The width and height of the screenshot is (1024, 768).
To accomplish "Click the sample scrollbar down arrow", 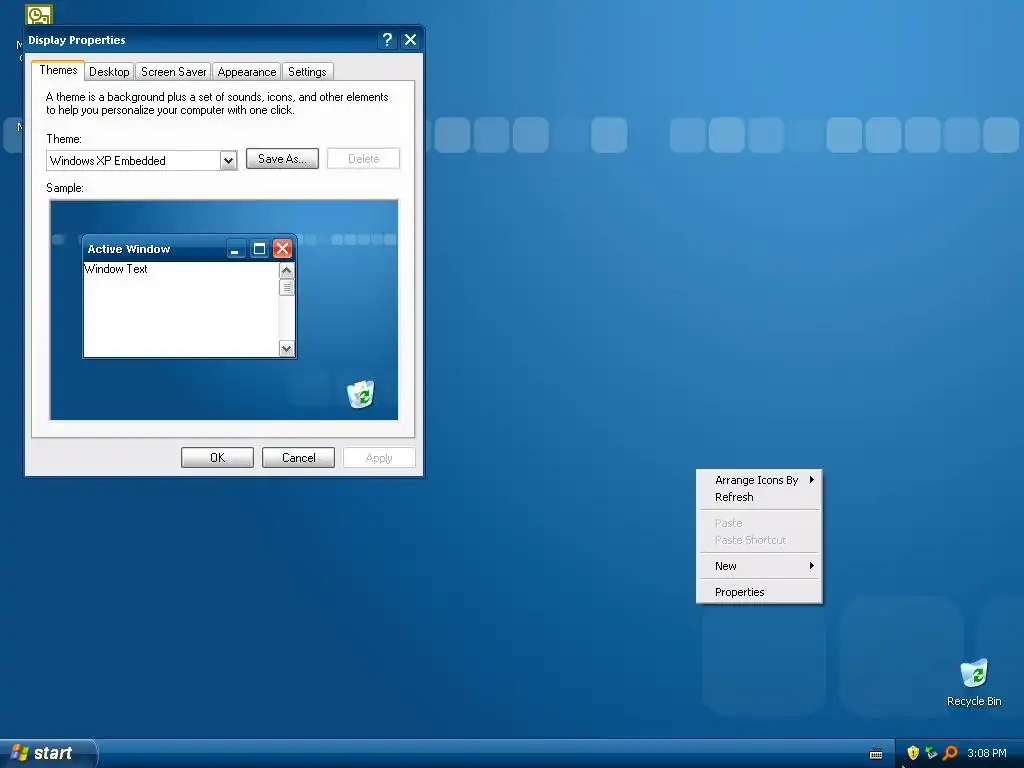I will click(x=286, y=349).
